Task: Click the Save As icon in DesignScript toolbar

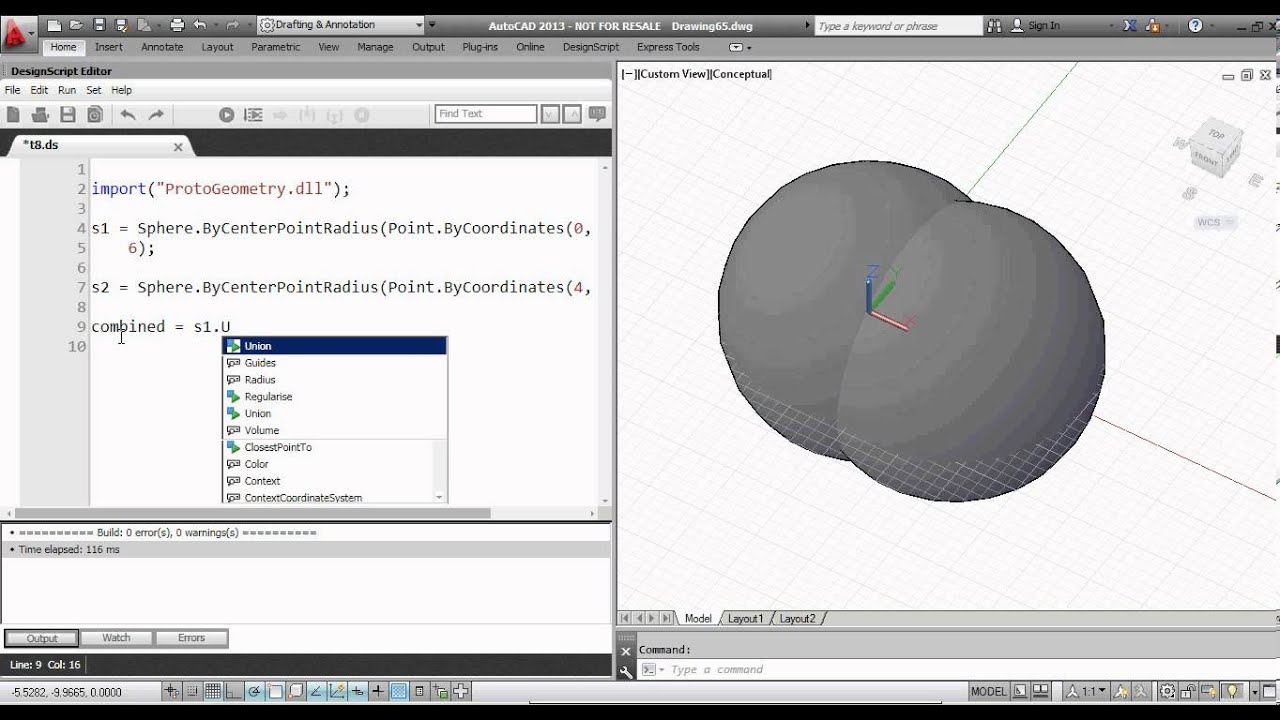Action: (x=95, y=115)
